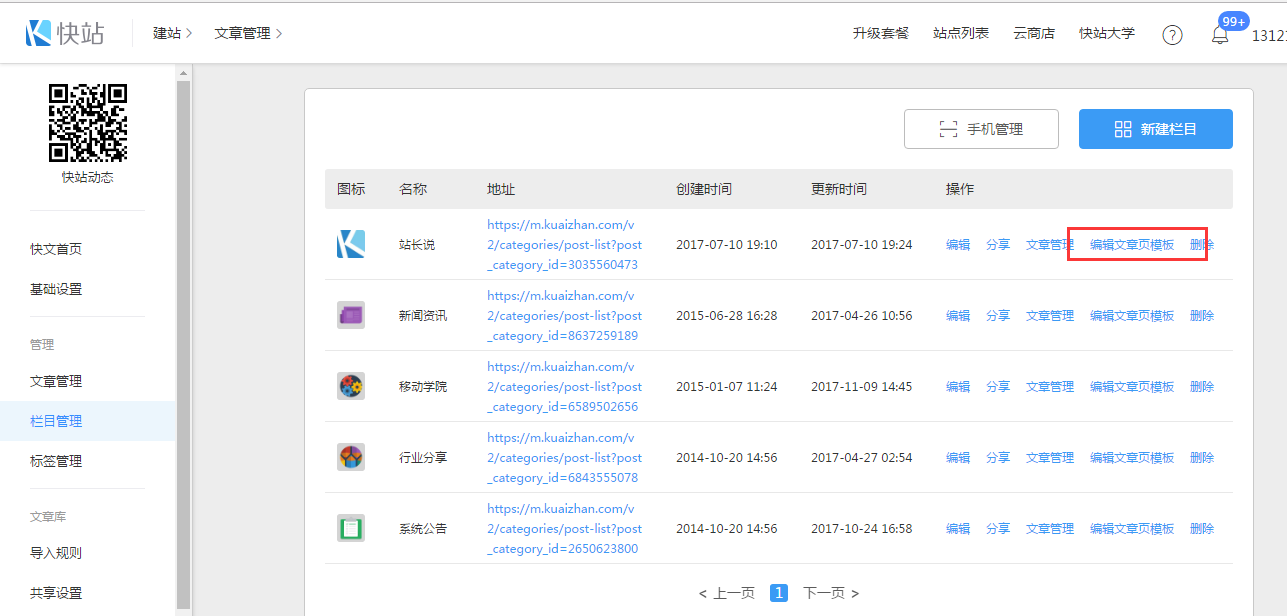
Task: Go to next page with 下一页
Action: (831, 593)
